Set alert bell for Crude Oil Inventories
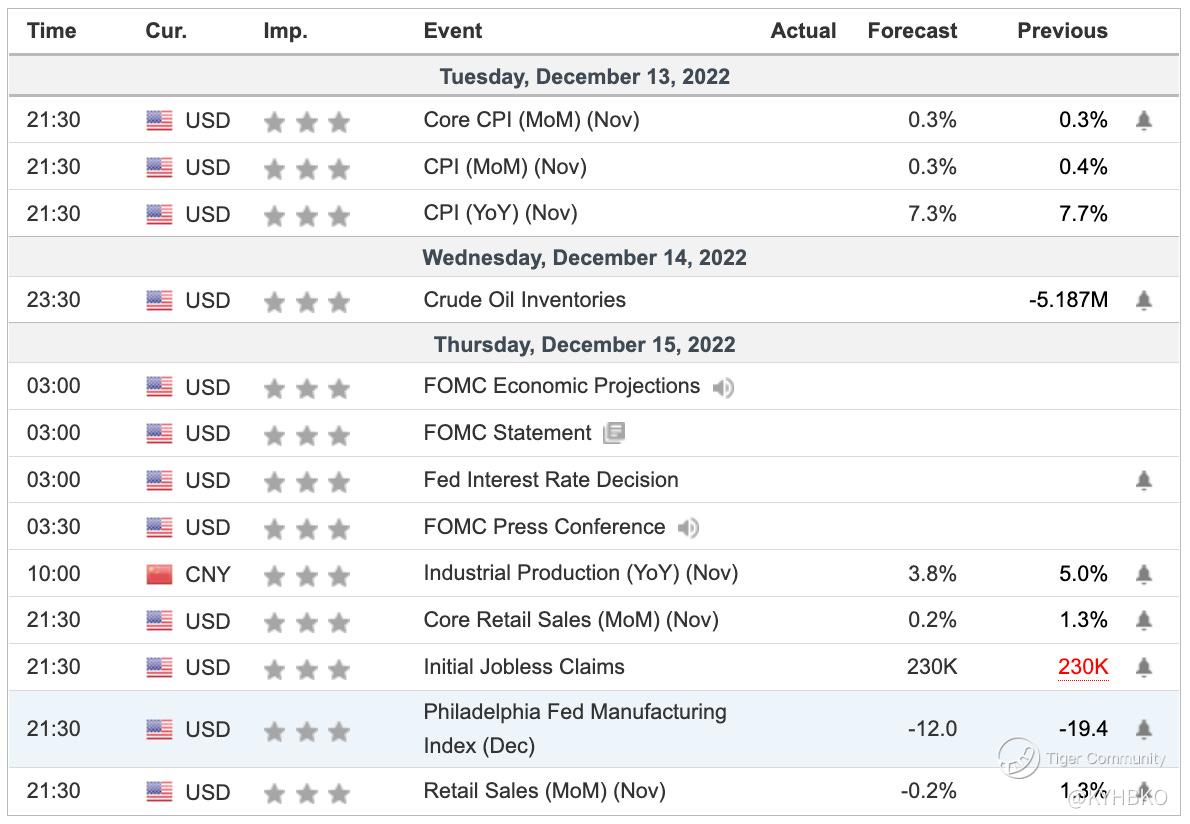The height and width of the screenshot is (824, 1190). pos(1144,301)
